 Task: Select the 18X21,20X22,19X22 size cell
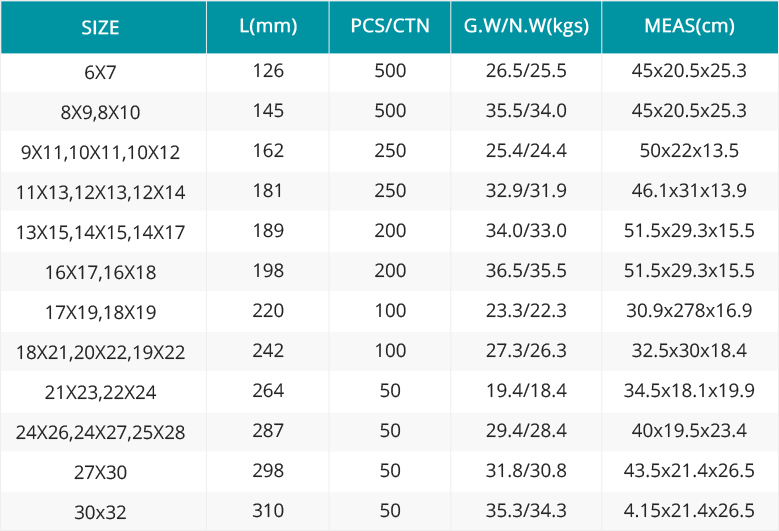[100, 353]
